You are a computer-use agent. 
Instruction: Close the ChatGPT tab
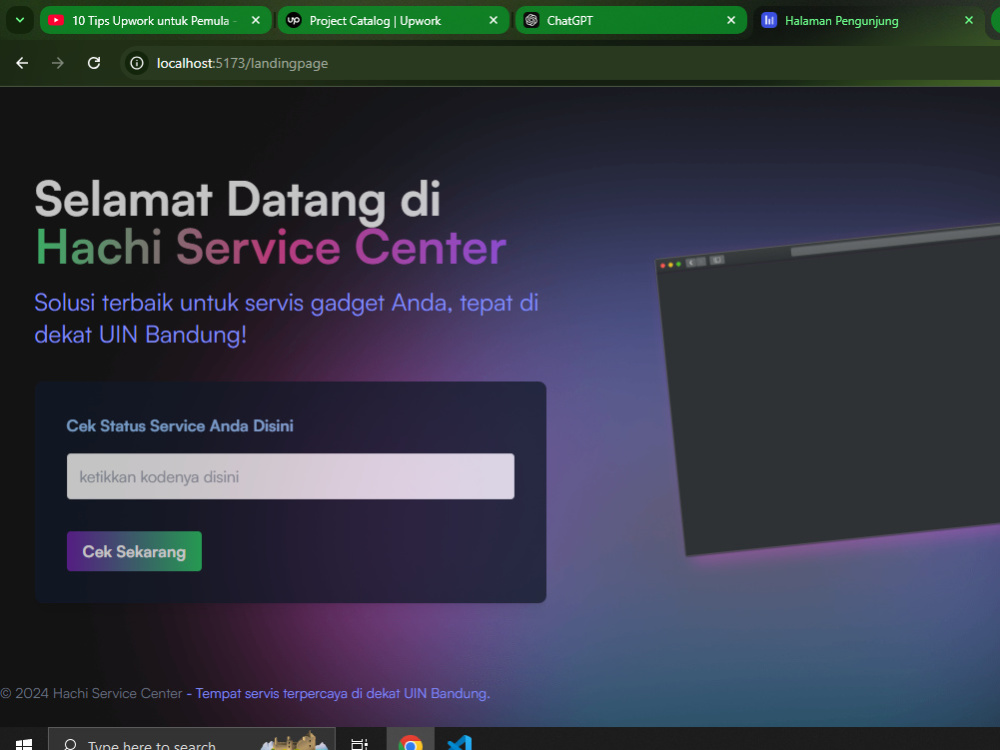tap(731, 20)
